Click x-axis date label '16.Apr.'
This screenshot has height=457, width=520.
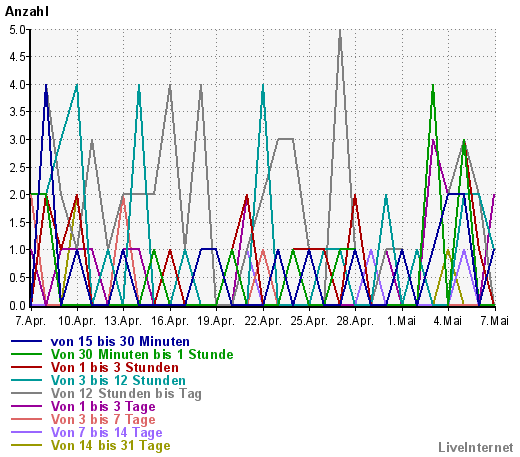(x=170, y=321)
